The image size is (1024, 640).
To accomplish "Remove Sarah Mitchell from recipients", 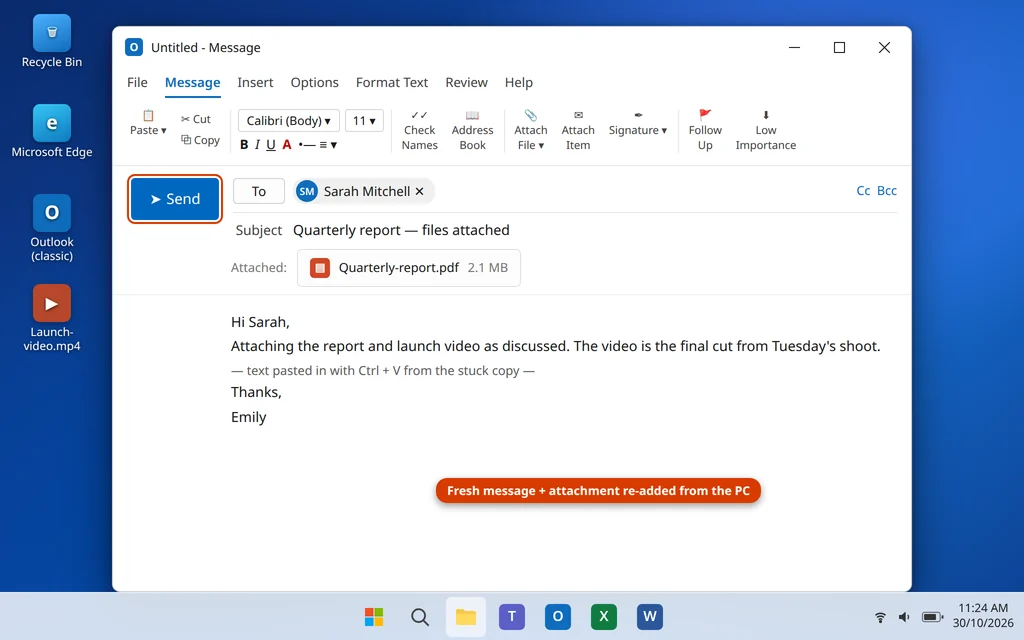I will (x=419, y=191).
